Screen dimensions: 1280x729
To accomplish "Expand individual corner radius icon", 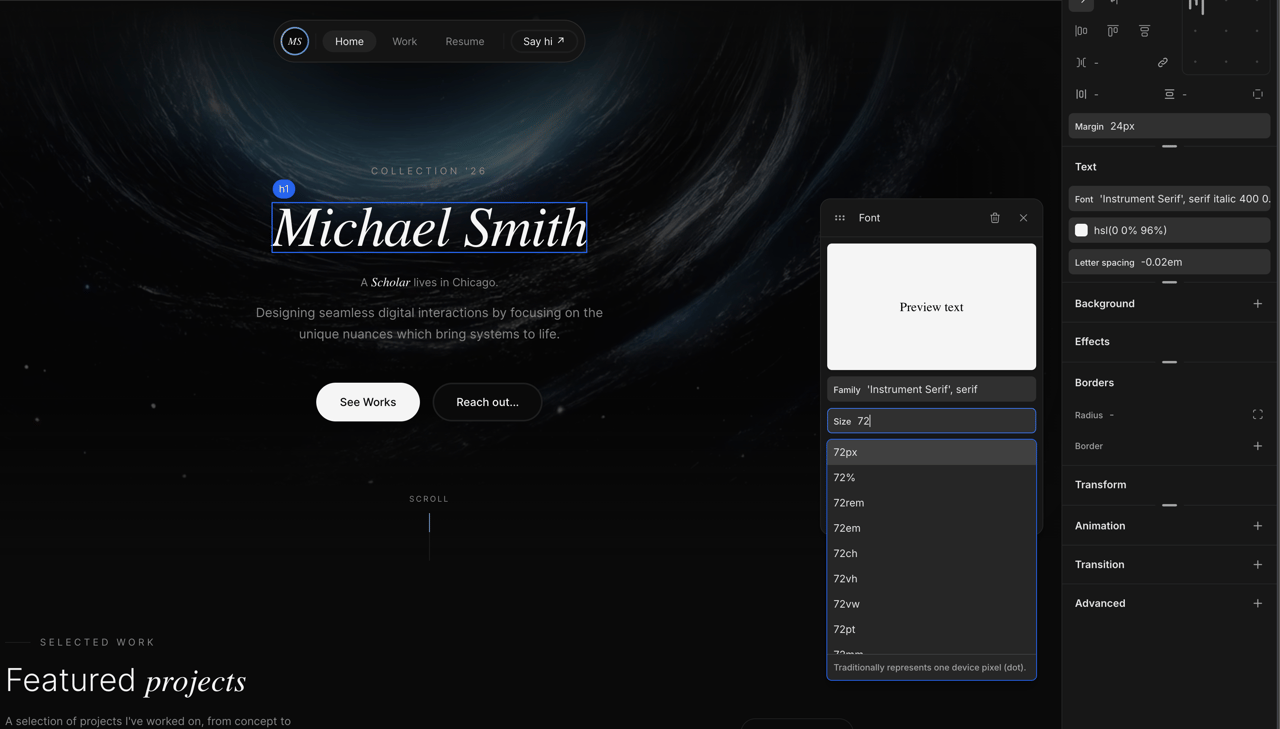I will [x=1257, y=415].
